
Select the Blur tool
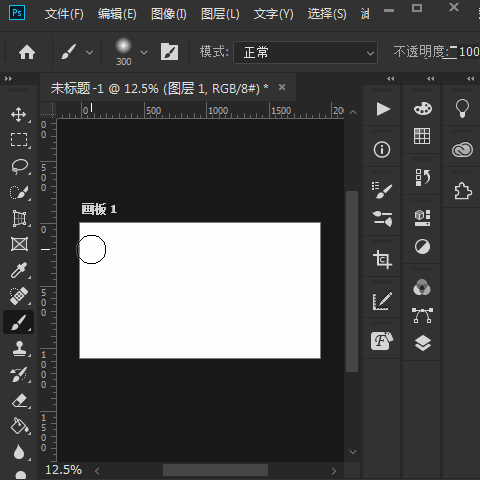pos(19,452)
